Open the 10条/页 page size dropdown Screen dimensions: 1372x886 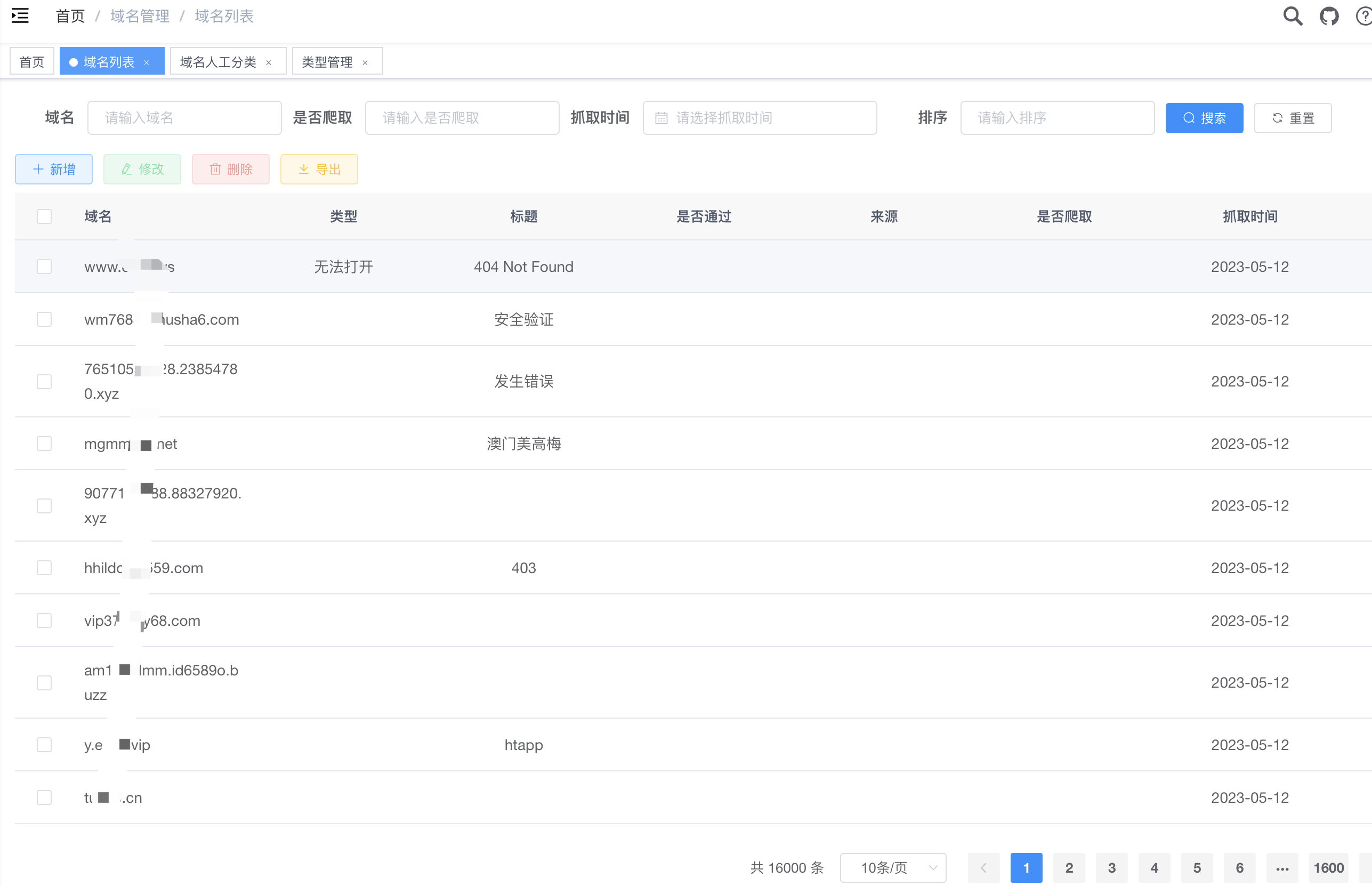(893, 867)
